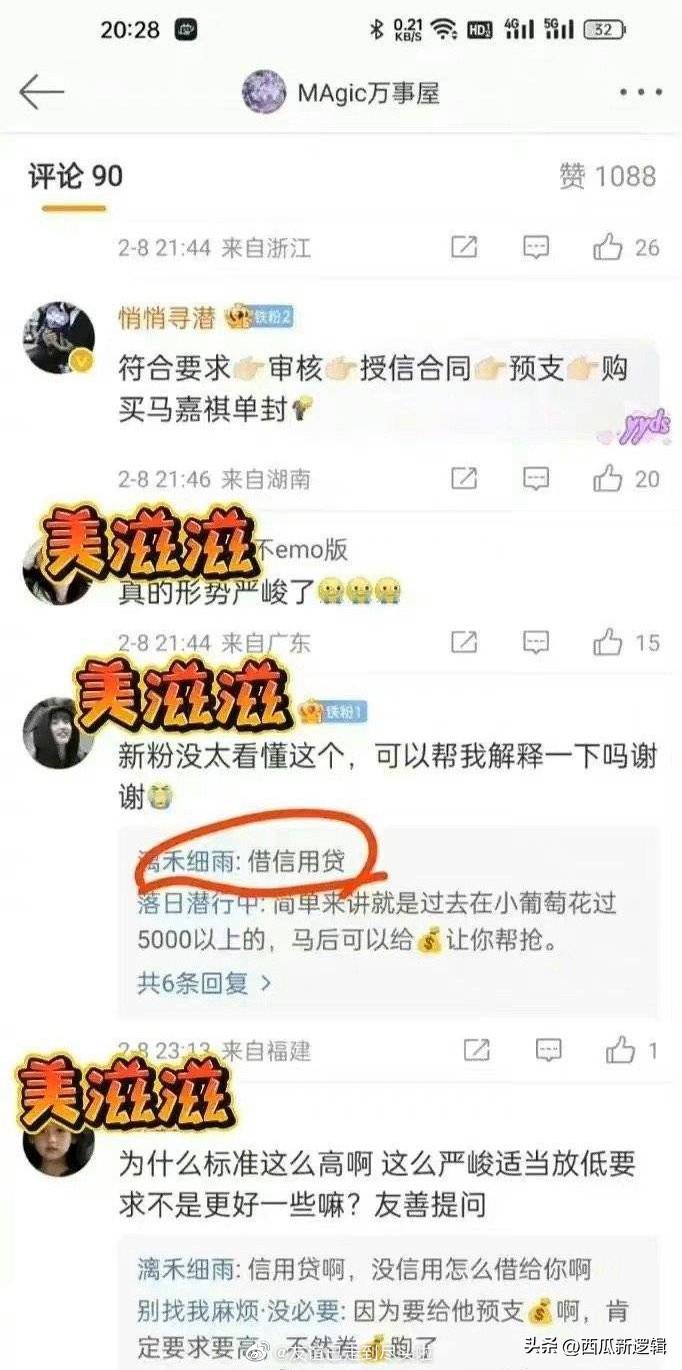The image size is (682, 1370).
Task: Tap the back arrow
Action: click(x=41, y=92)
